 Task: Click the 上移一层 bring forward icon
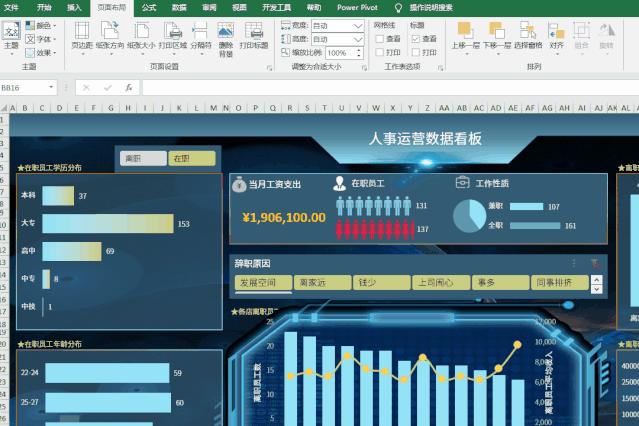465,31
